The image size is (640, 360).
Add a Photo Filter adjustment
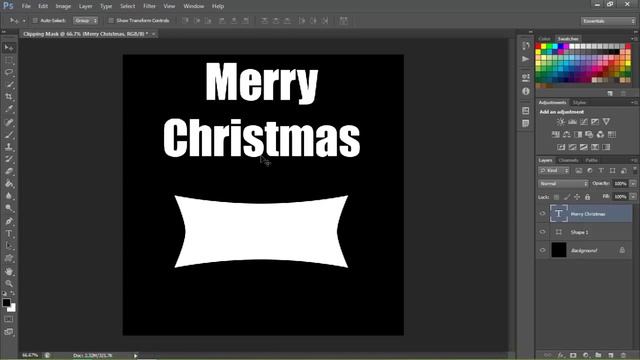tap(589, 134)
